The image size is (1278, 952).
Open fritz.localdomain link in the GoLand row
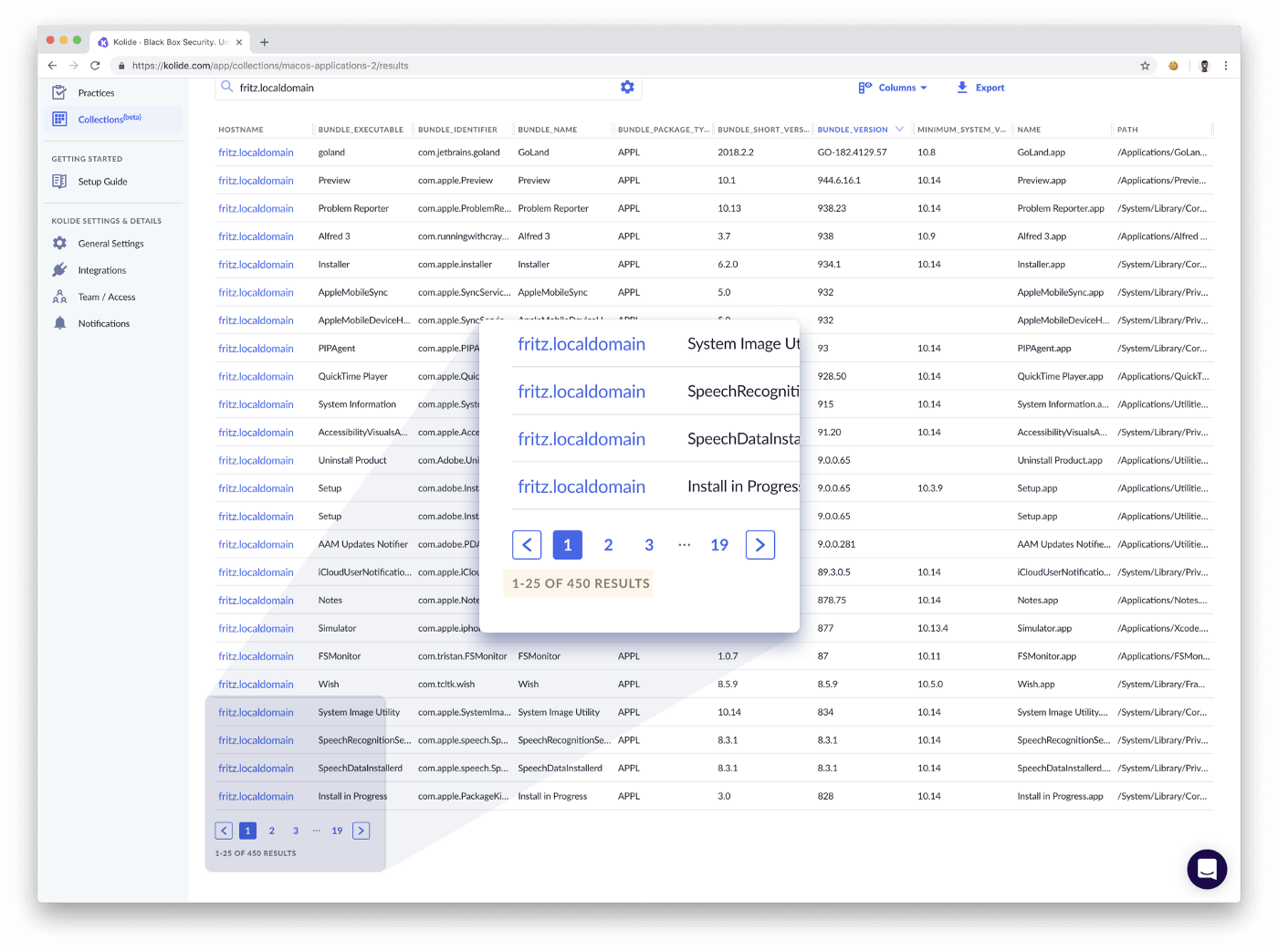tap(256, 152)
